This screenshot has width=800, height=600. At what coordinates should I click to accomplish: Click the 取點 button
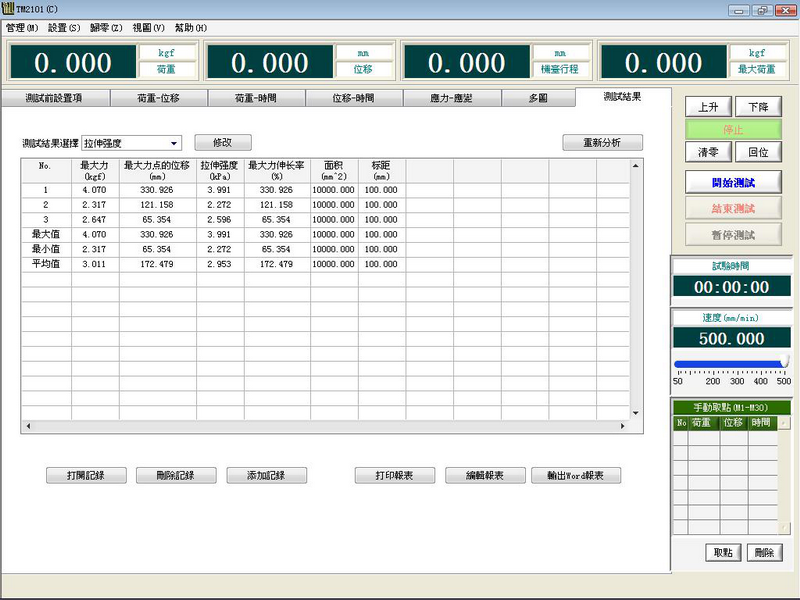(722, 552)
